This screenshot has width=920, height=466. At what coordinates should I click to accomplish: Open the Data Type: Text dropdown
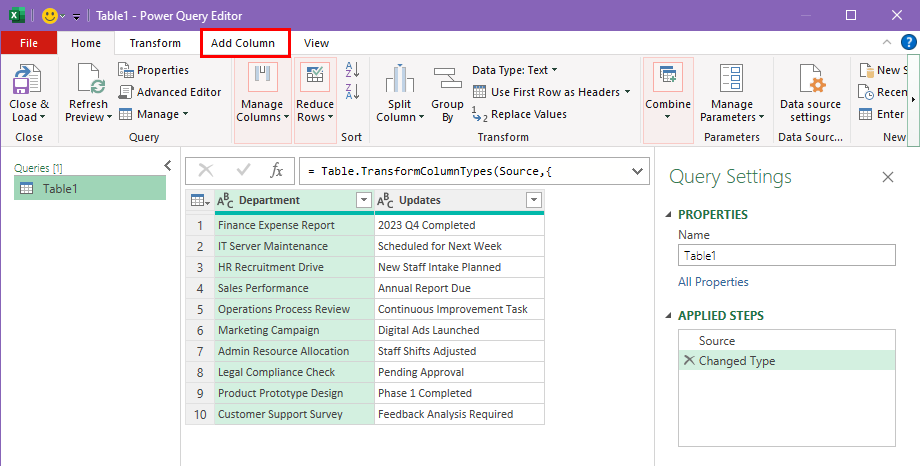click(x=515, y=70)
